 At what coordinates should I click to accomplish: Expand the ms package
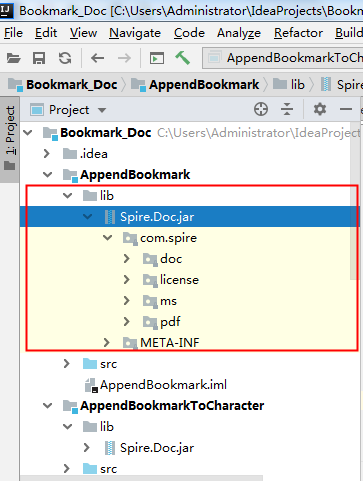click(126, 301)
